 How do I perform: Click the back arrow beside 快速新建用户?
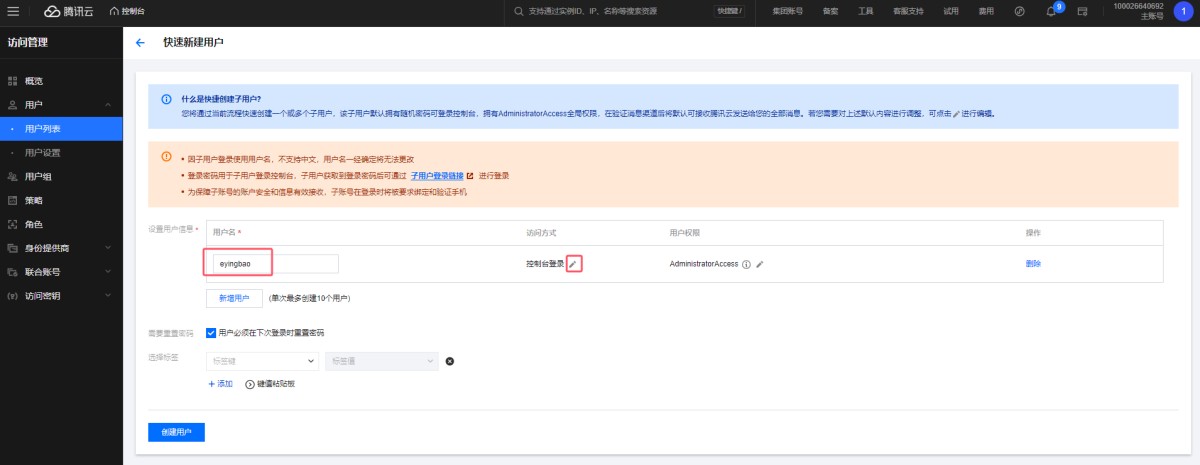click(x=140, y=43)
